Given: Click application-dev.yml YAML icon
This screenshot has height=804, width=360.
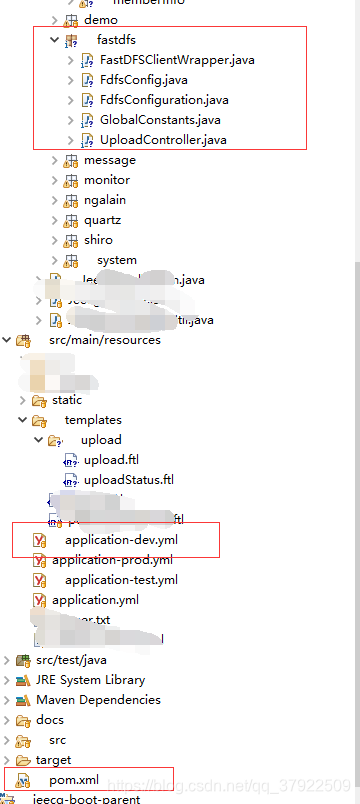Looking at the screenshot, I should 39,540.
